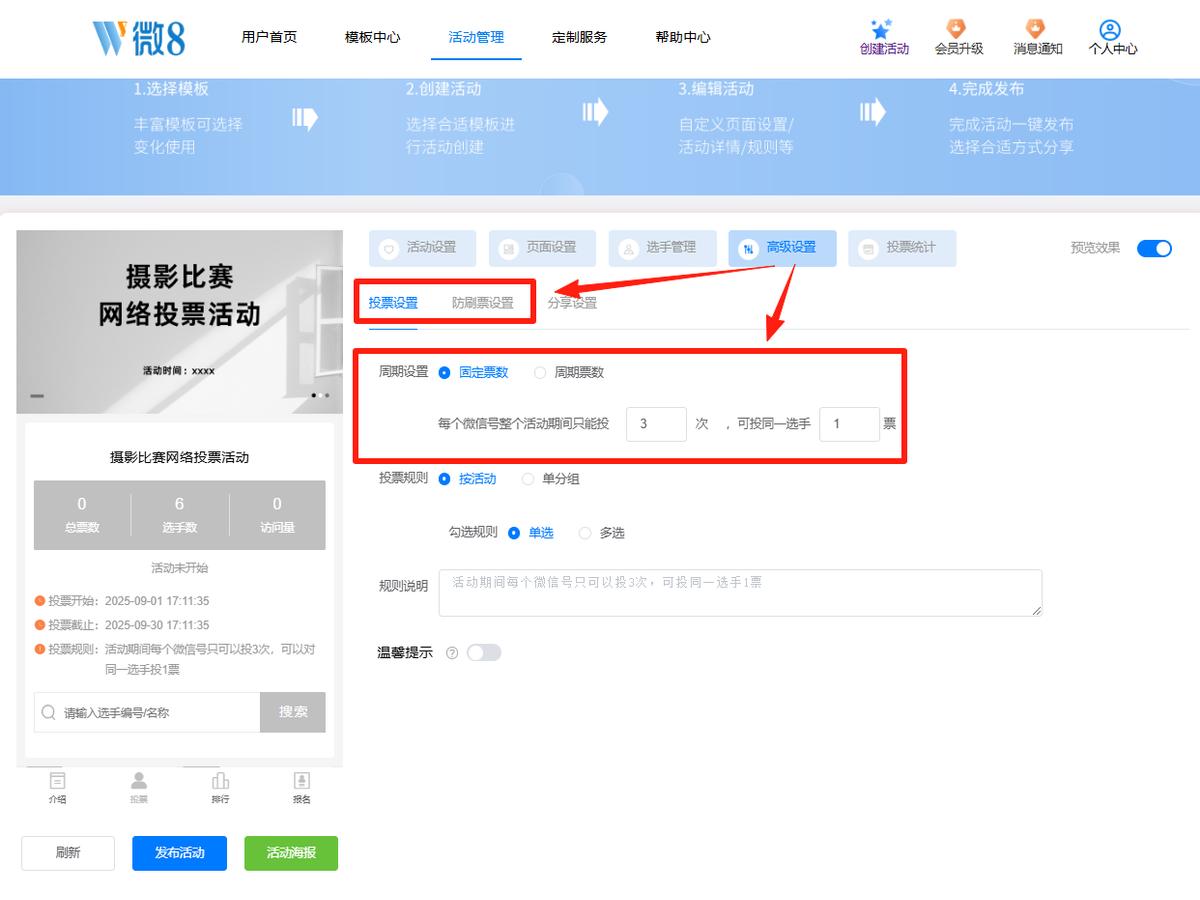Select the 单分组 radio option

coord(528,479)
